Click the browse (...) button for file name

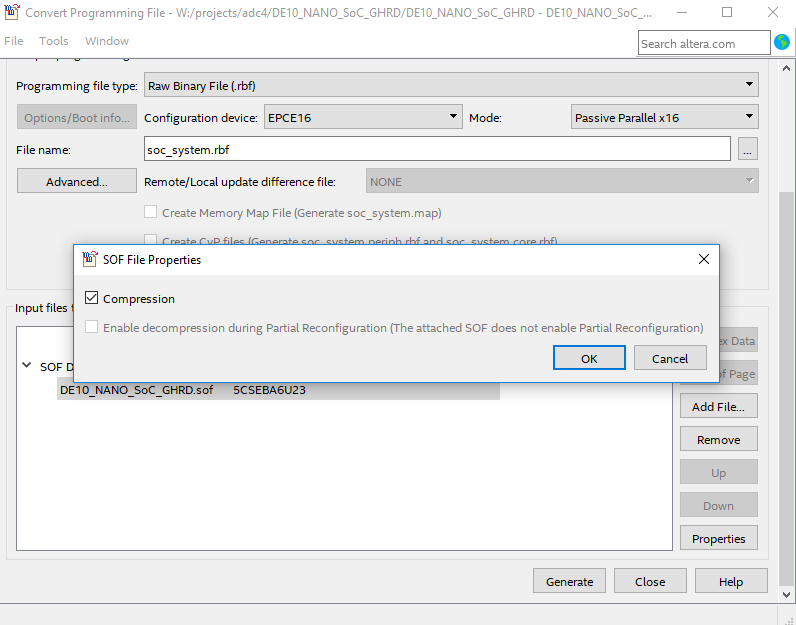point(748,149)
